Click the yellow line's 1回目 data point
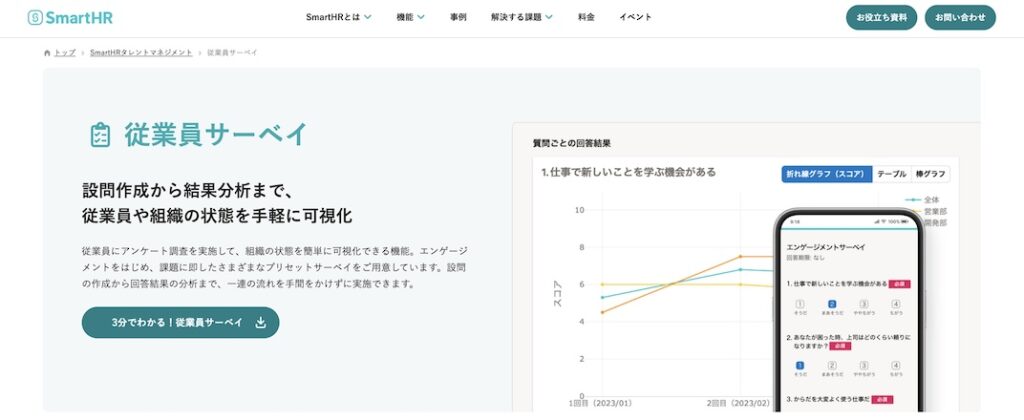1024x420 pixels. pos(602,284)
